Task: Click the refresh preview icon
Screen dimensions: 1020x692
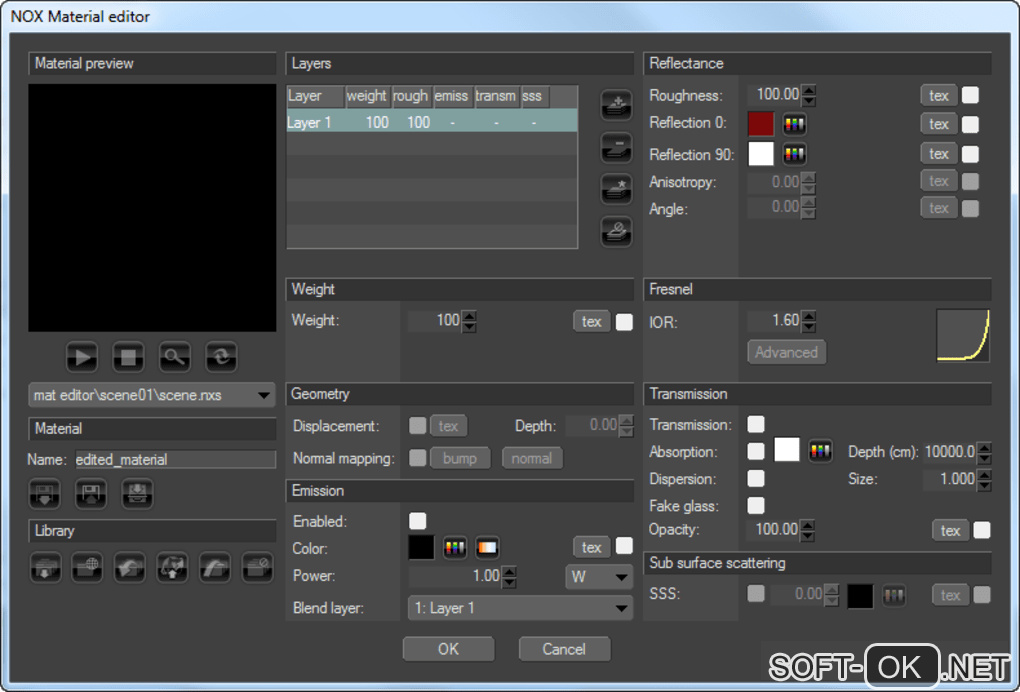Action: (221, 356)
